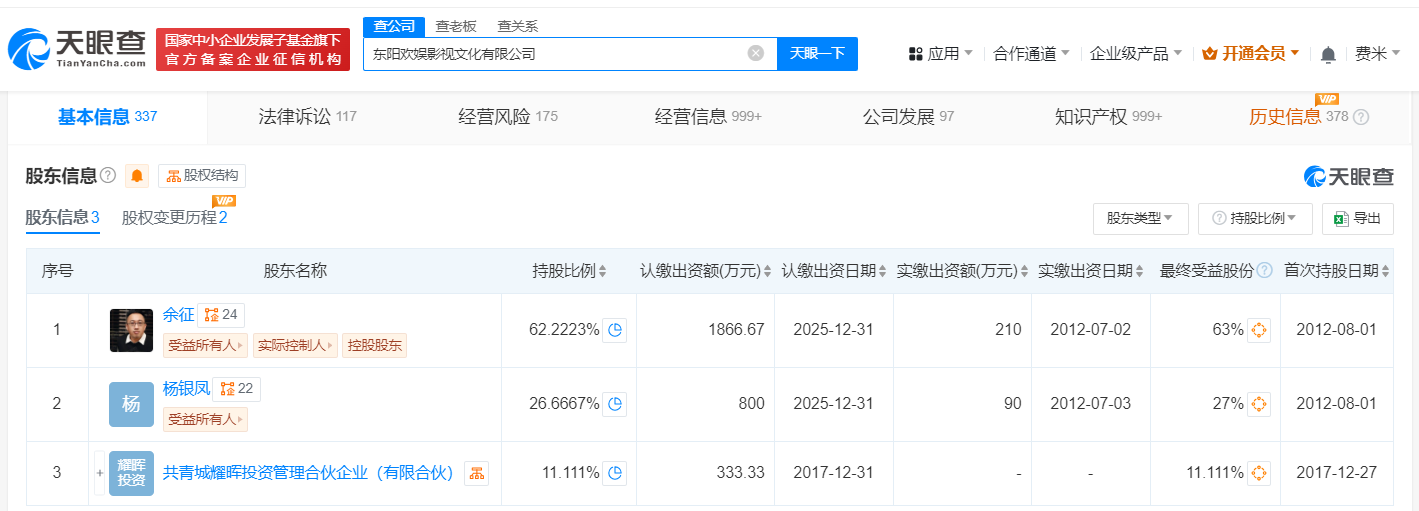Open pie chart for 11.111% stake

(615, 473)
